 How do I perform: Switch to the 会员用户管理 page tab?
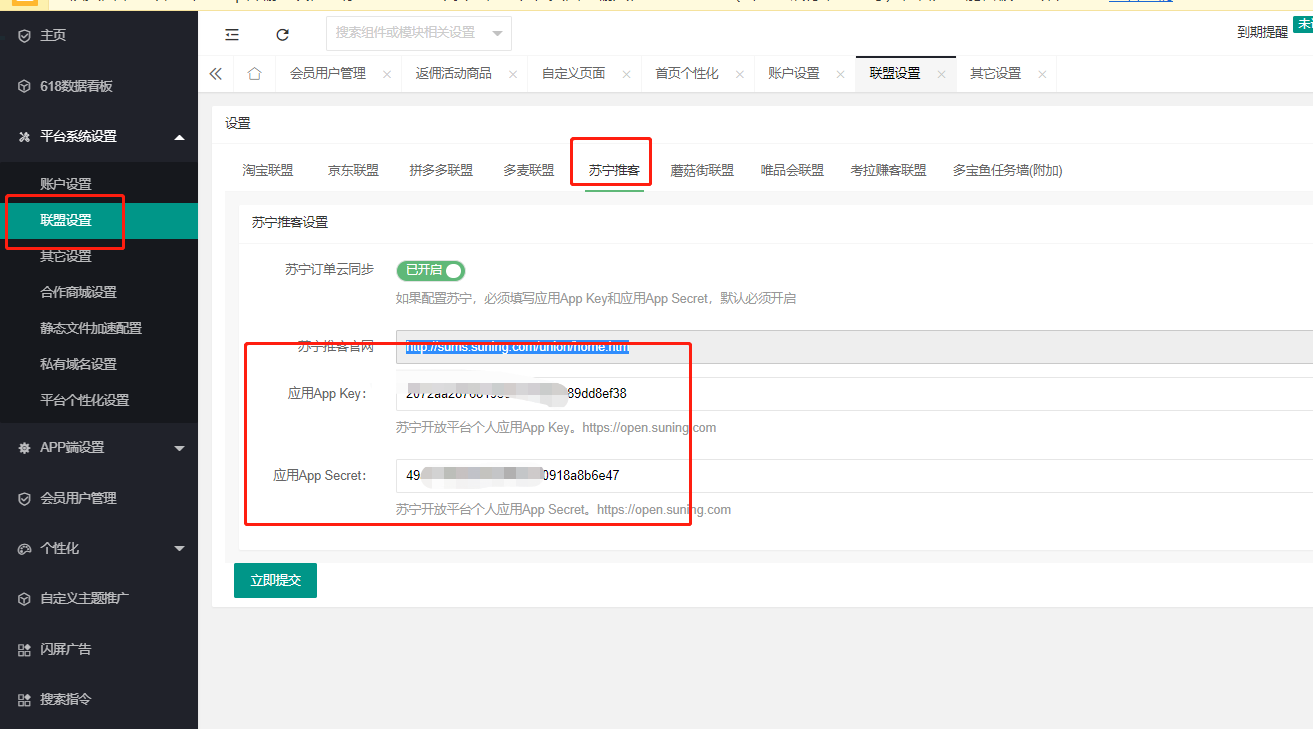pos(328,74)
